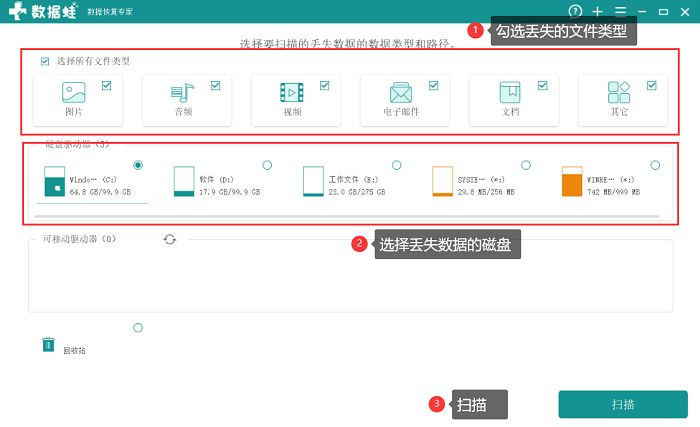Uncheck the 文档 checkbox
Screen dimensions: 700x427
pos(542,85)
